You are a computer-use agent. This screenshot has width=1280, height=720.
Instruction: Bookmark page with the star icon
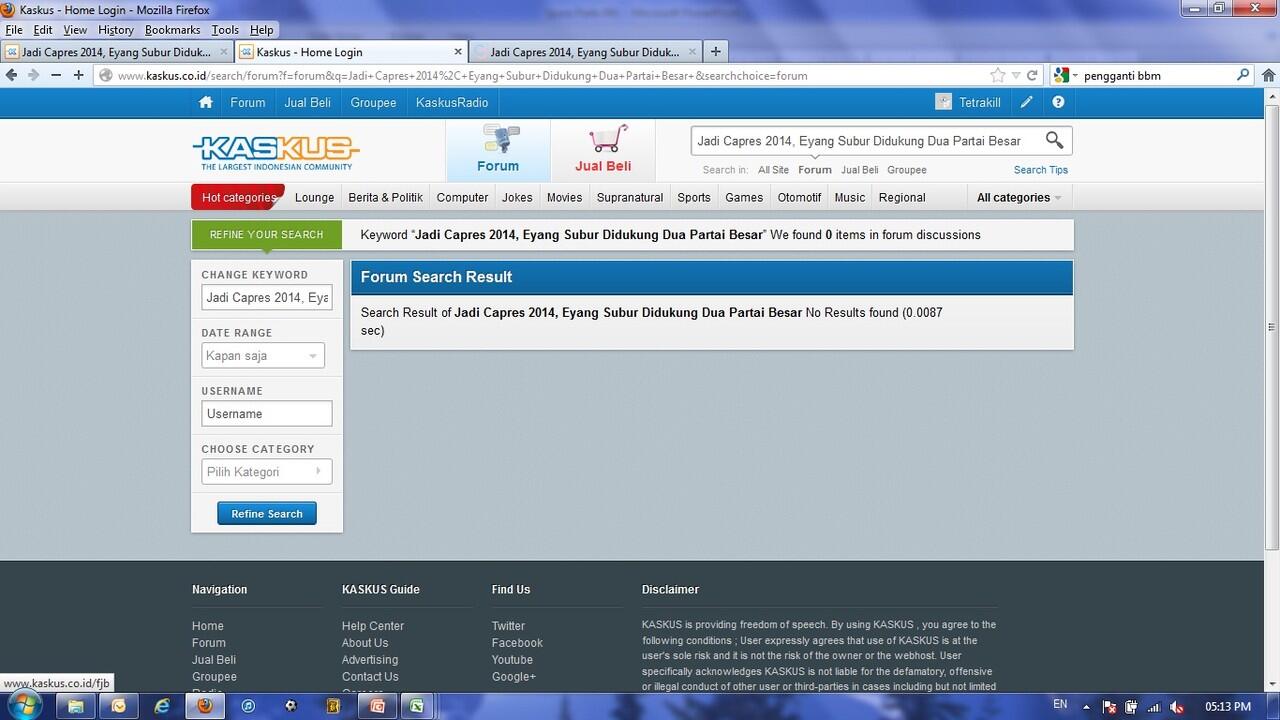[x=997, y=75]
